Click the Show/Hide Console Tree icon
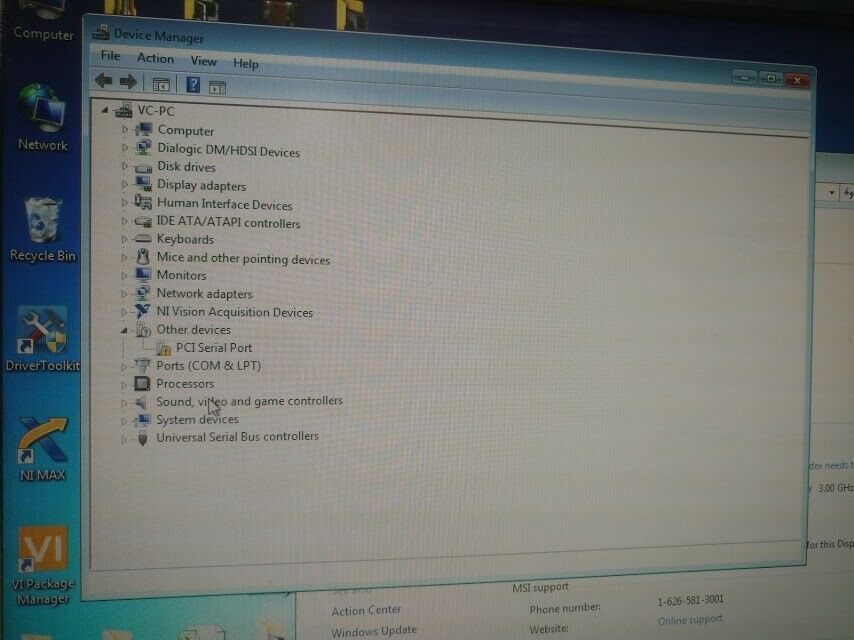 161,84
